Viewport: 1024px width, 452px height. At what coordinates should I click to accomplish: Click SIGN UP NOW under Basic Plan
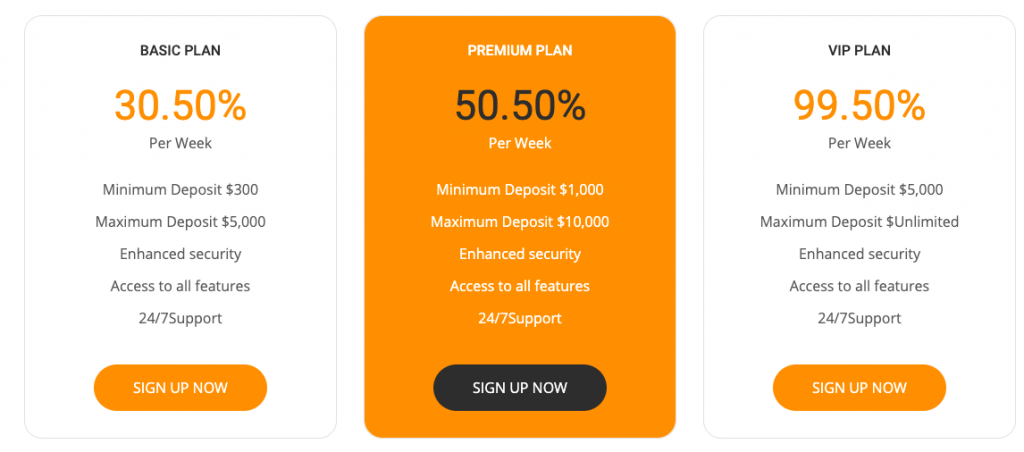[180, 387]
